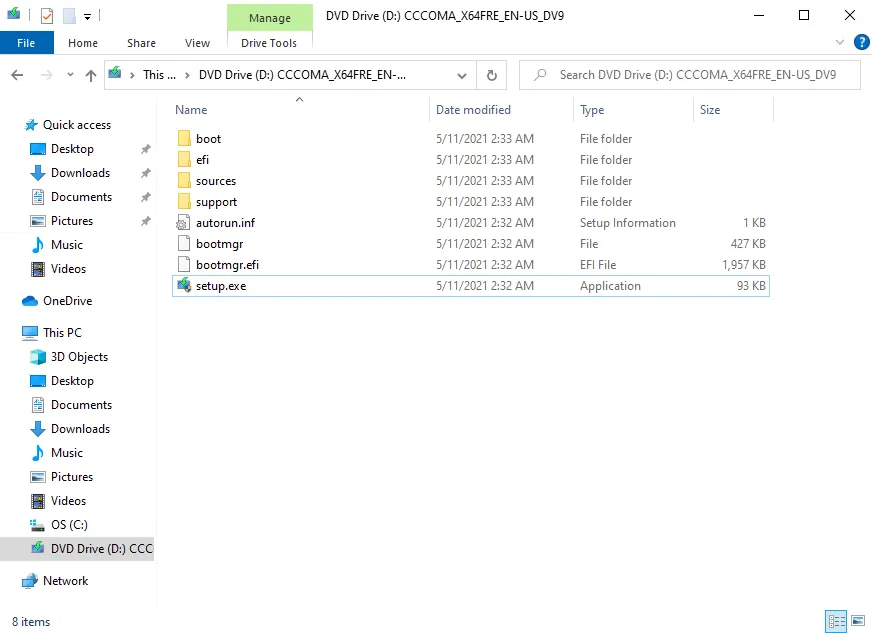This screenshot has width=872, height=633.
Task: Sort by Date modified column header
Action: (473, 110)
